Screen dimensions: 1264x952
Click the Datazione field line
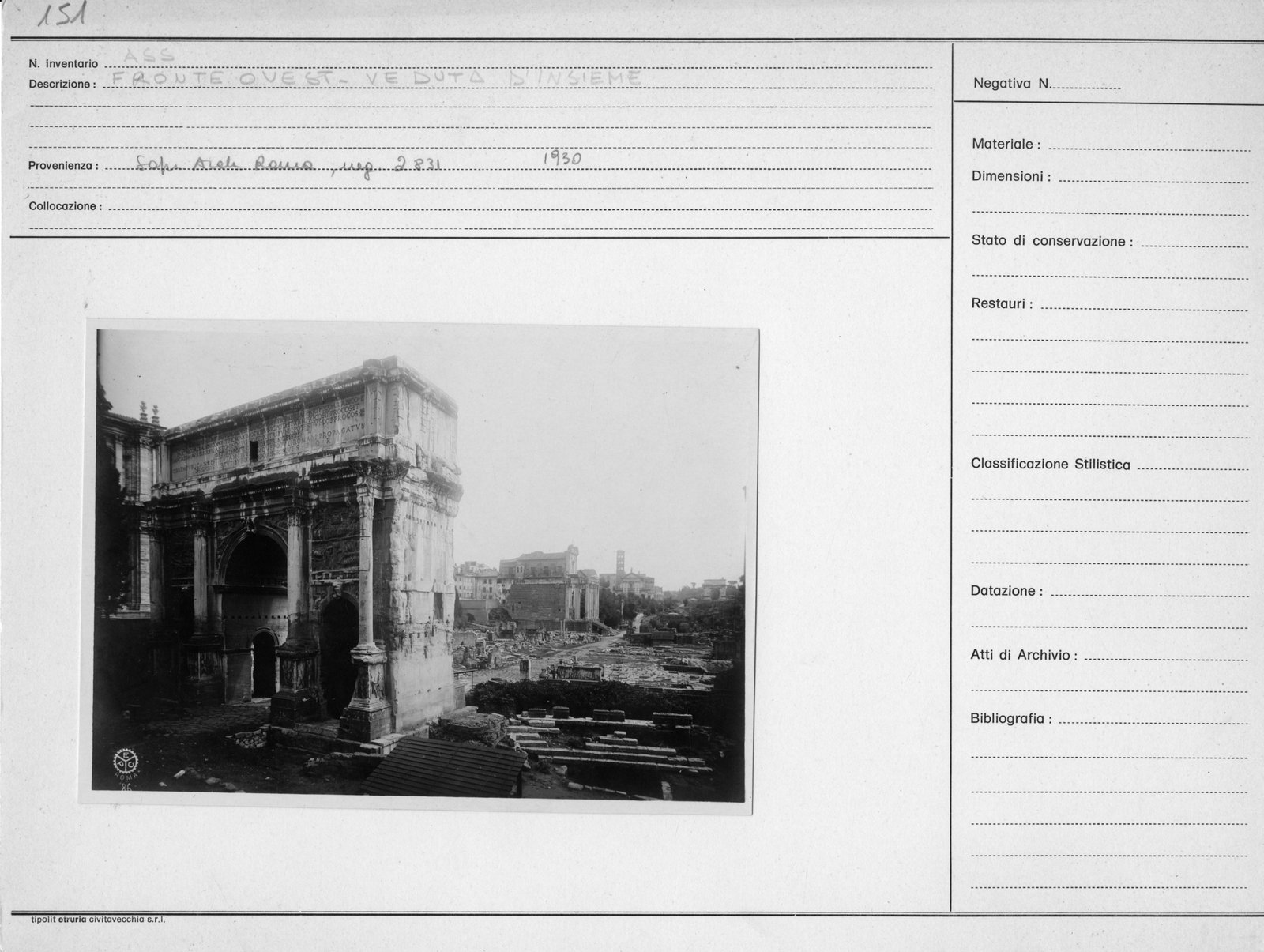pos(1149,591)
